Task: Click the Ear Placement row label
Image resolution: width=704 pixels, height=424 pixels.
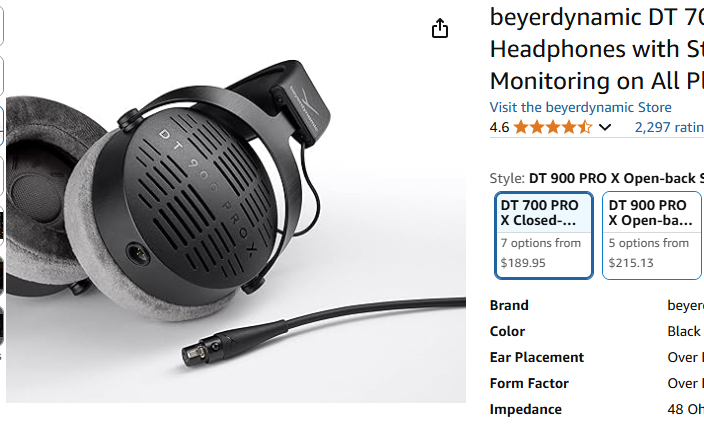Action: click(537, 358)
